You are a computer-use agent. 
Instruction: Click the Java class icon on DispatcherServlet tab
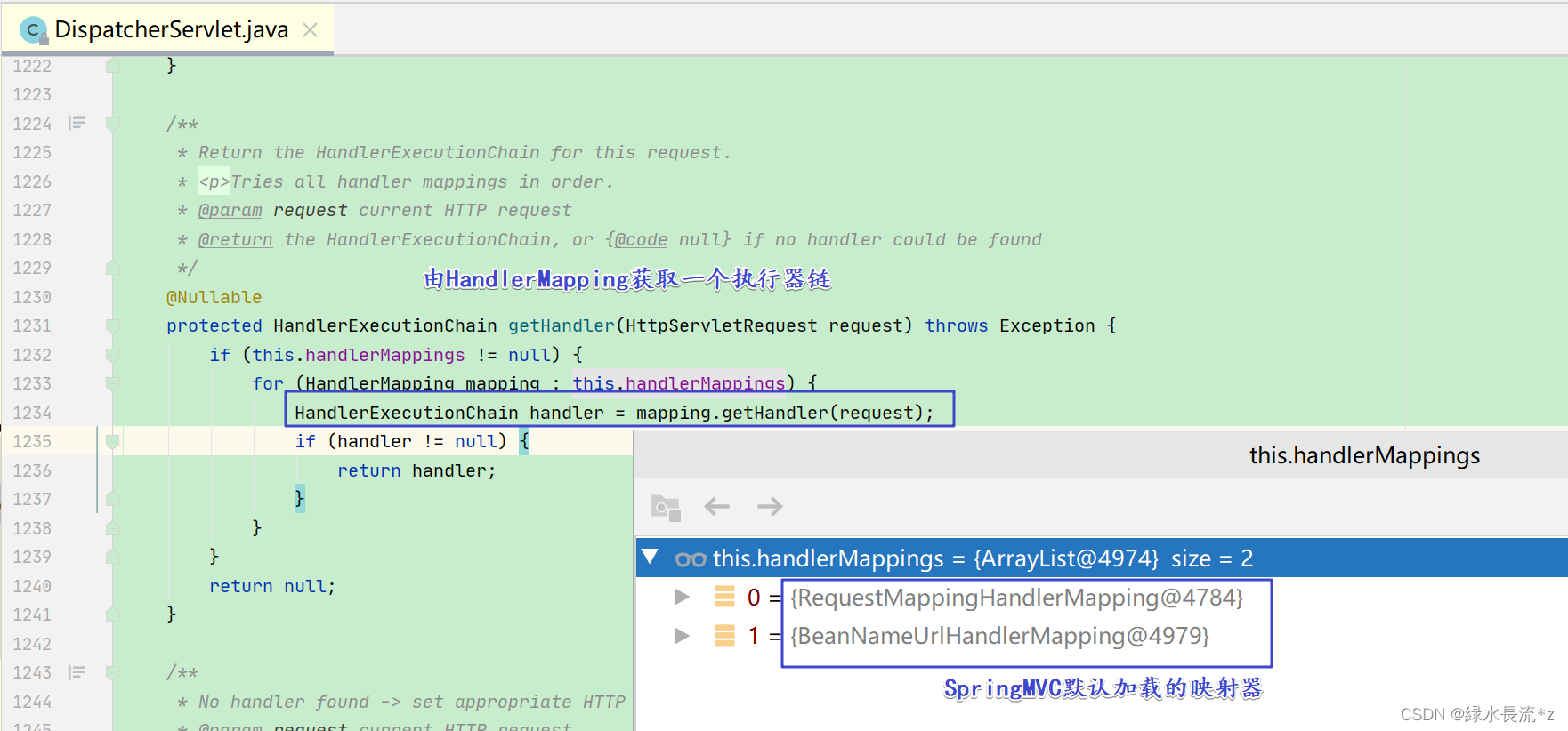click(33, 30)
